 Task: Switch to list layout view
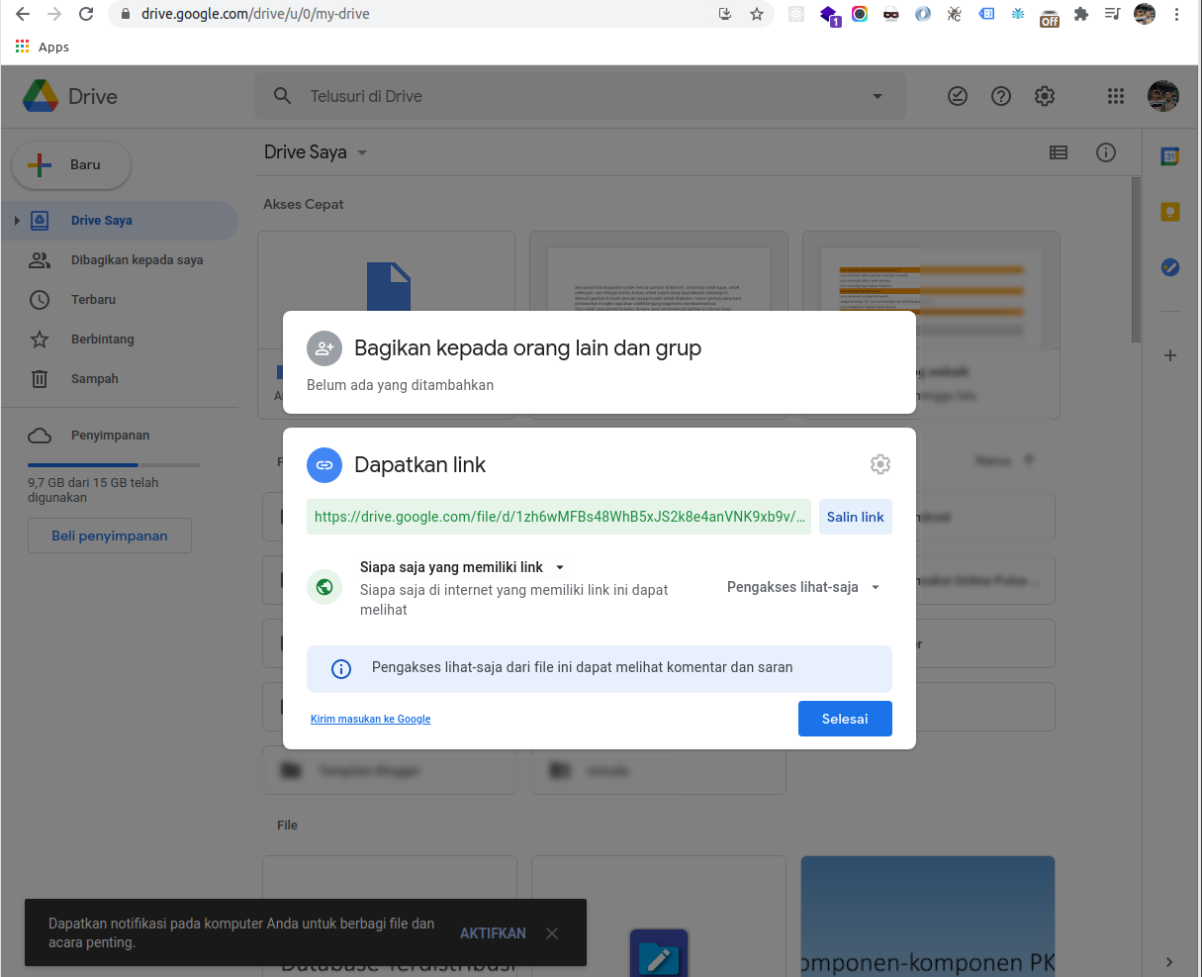1058,152
